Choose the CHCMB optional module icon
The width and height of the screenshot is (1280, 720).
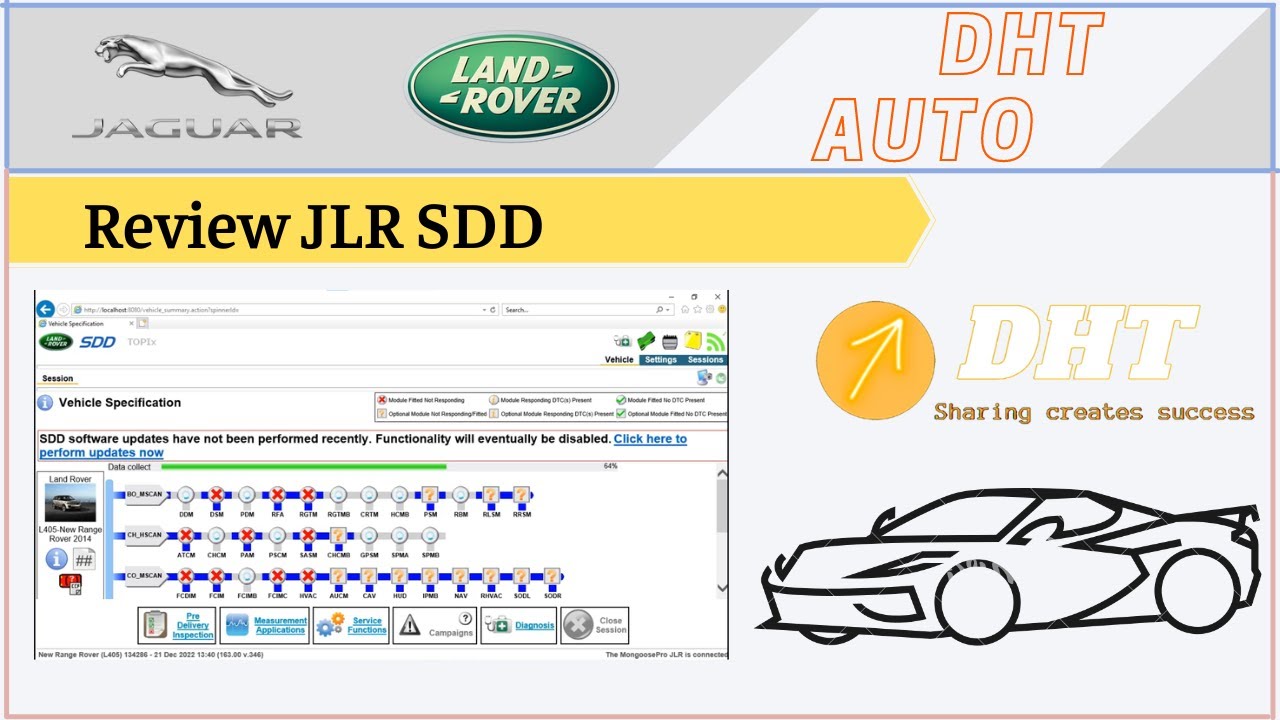click(338, 535)
